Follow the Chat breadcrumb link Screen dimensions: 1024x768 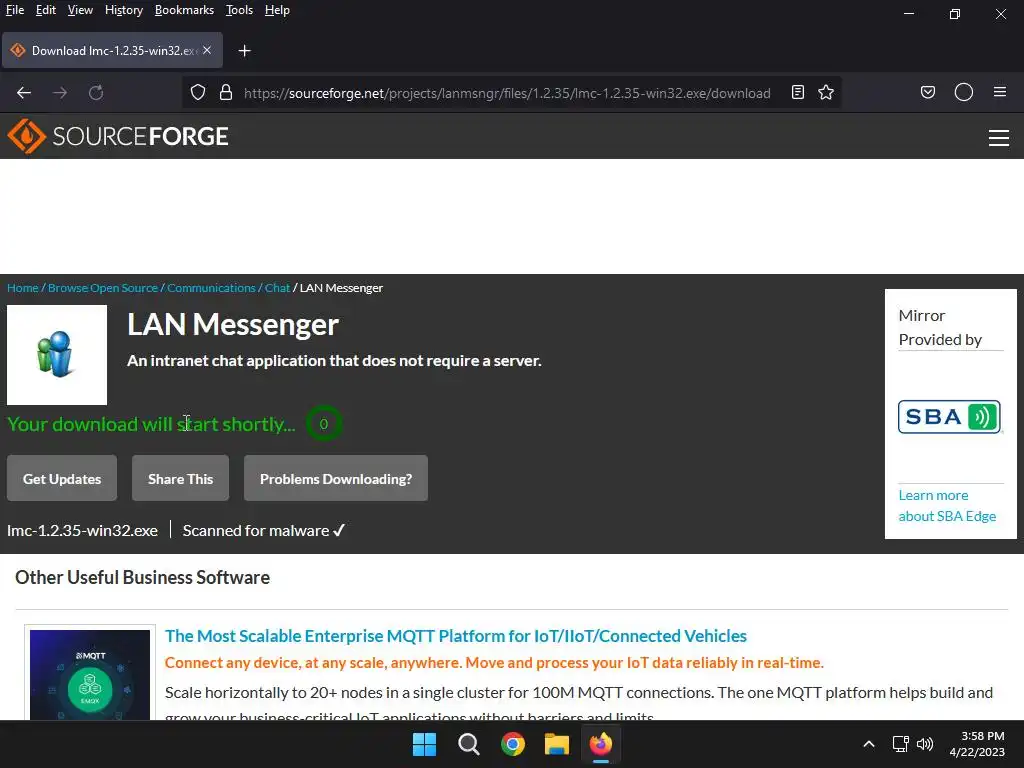(x=278, y=287)
